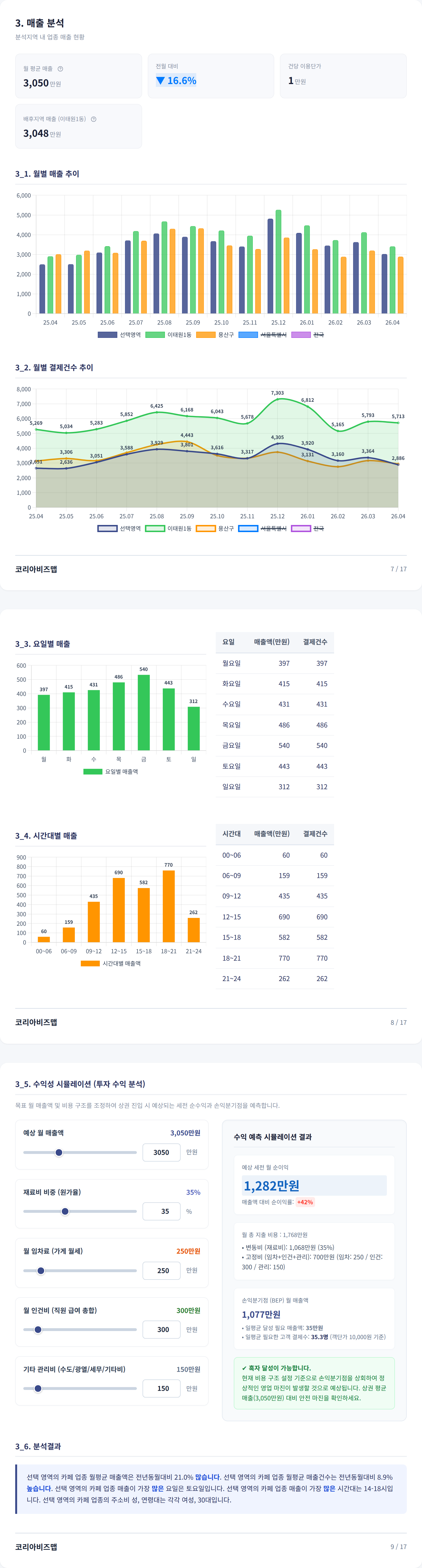Enable 서울특별시 legend in 월별 결제건수 추이 chart
The image size is (422, 1568).
click(263, 528)
